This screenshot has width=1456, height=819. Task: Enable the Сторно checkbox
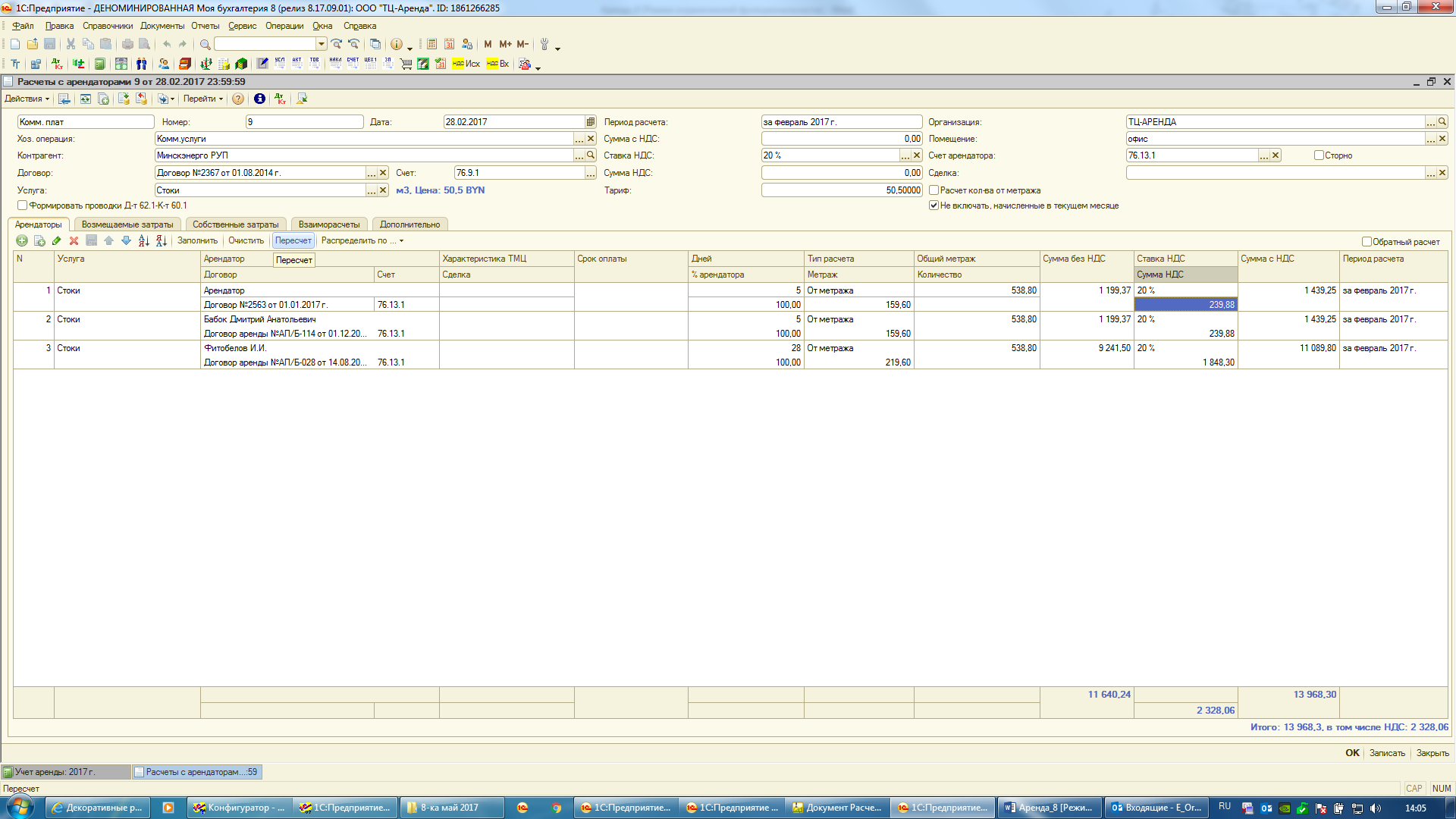point(1319,155)
